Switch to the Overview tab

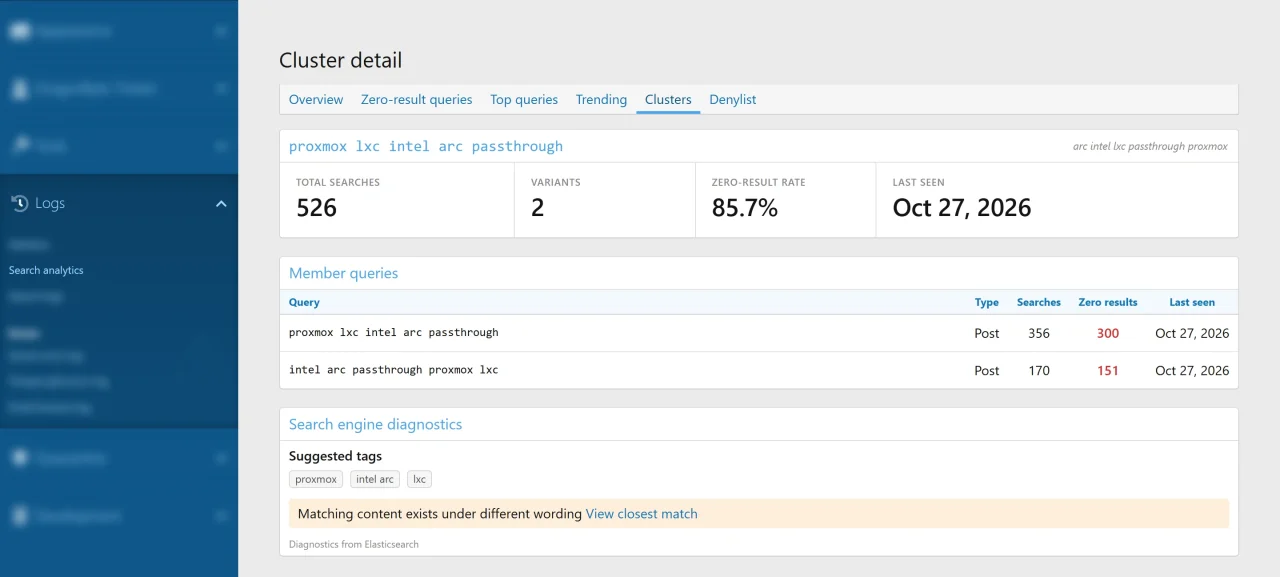click(316, 99)
